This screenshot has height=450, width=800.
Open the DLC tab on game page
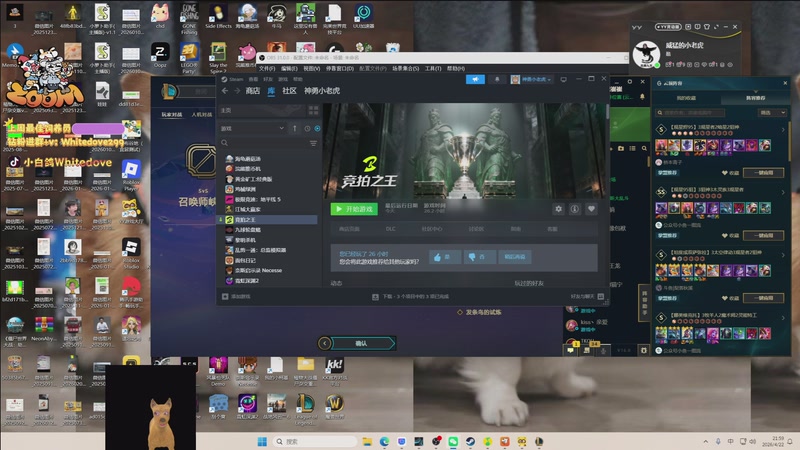tap(390, 229)
